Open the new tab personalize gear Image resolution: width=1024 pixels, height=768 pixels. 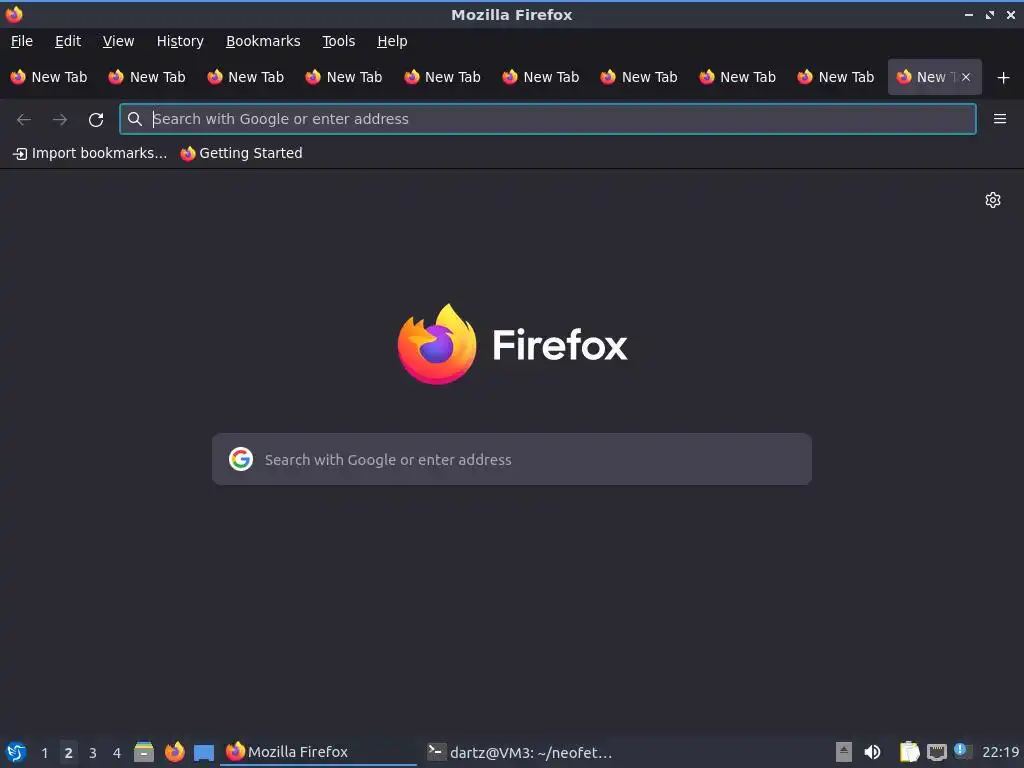[x=993, y=200]
